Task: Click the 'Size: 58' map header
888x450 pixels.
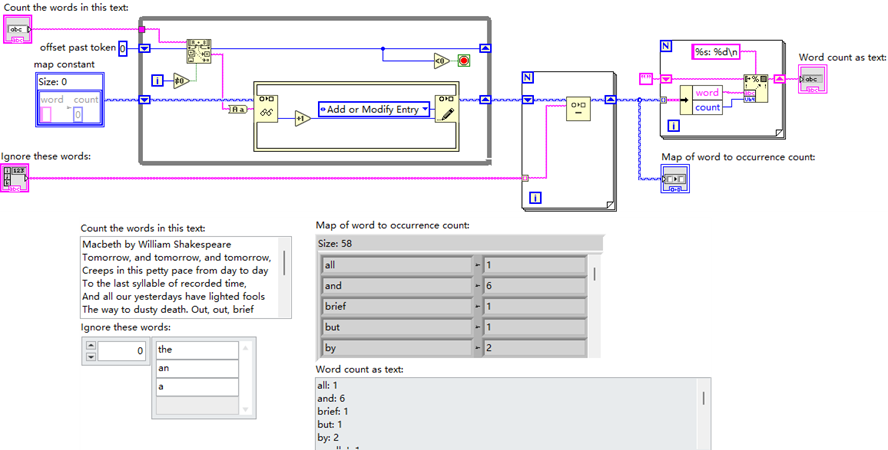Action: (459, 244)
